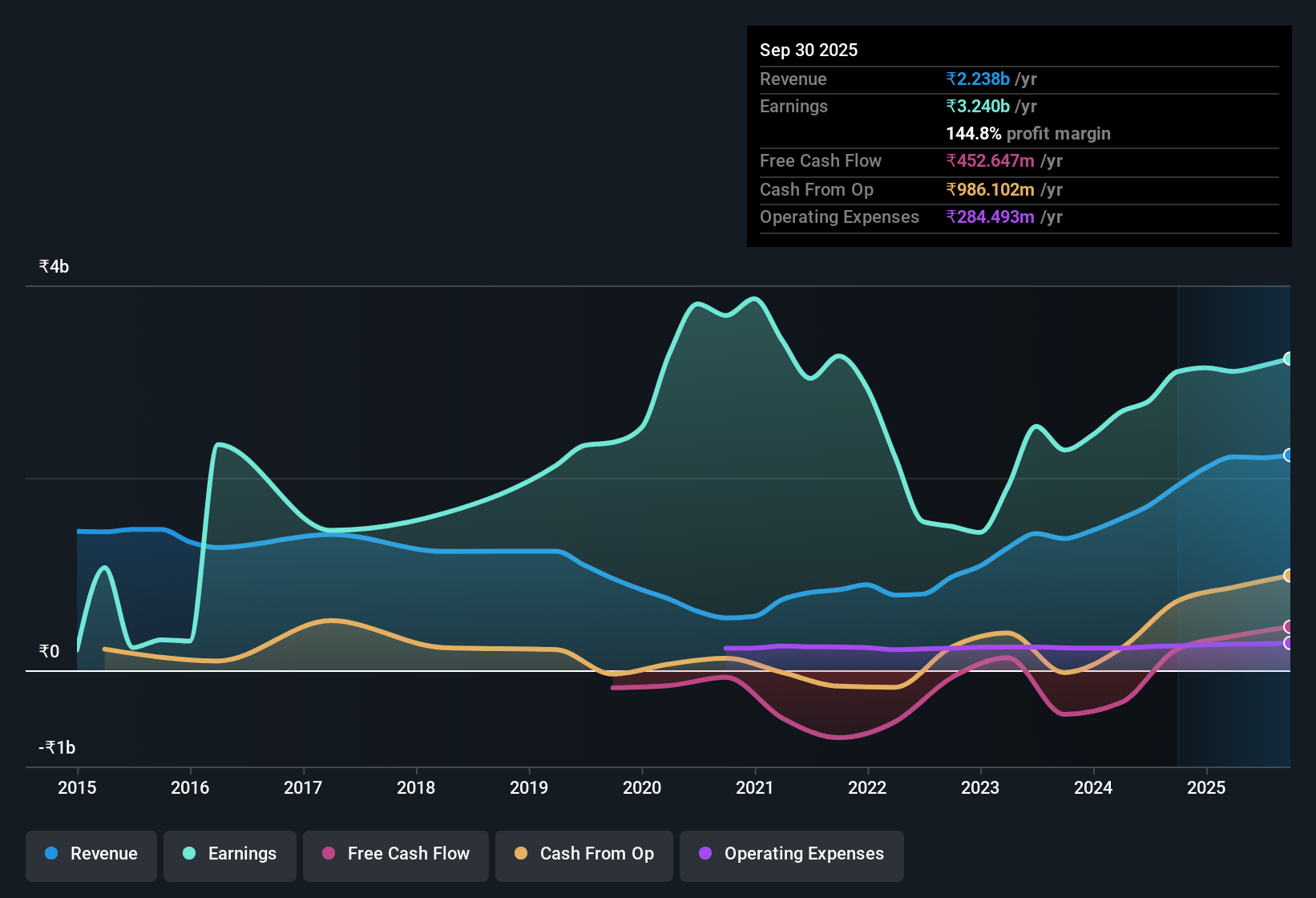
Task: Click the ₹2.238b Revenue value link
Action: point(976,79)
